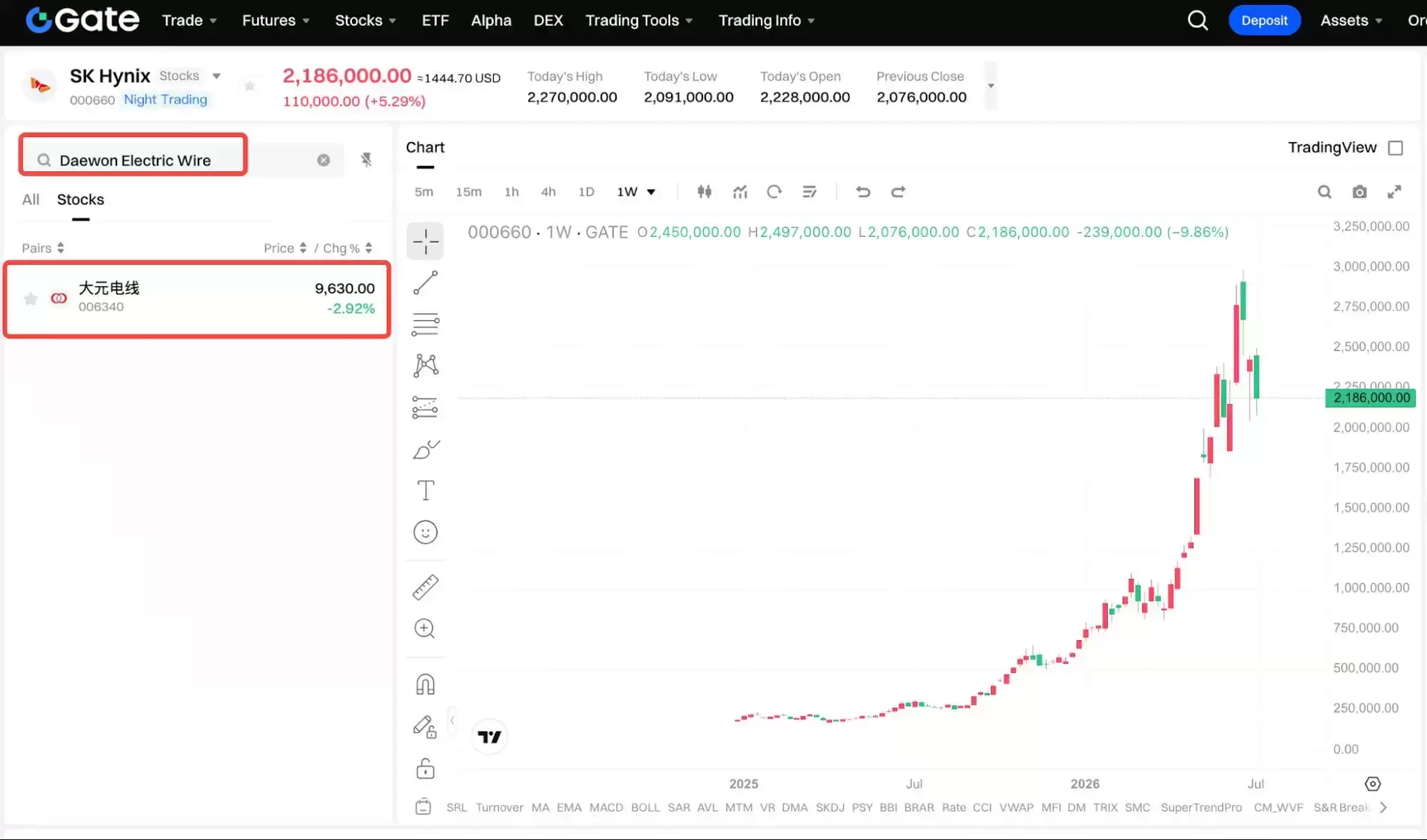Expand the Trade menu
Screen dimensions: 1427x840
(189, 21)
